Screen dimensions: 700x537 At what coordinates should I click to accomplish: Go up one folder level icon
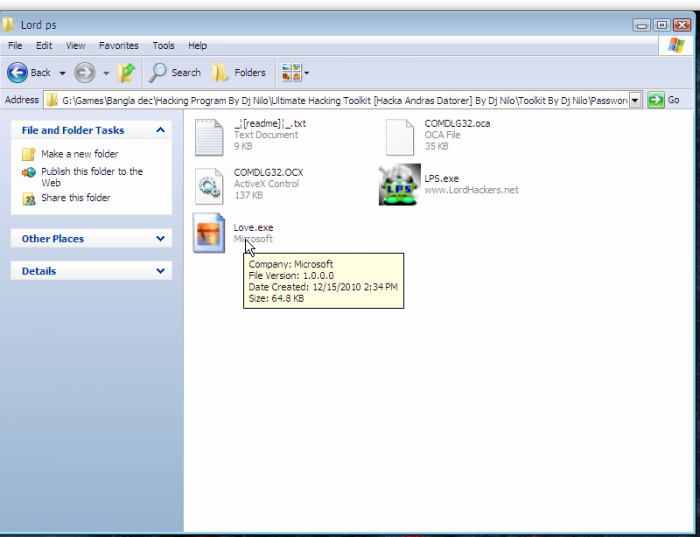[126, 72]
